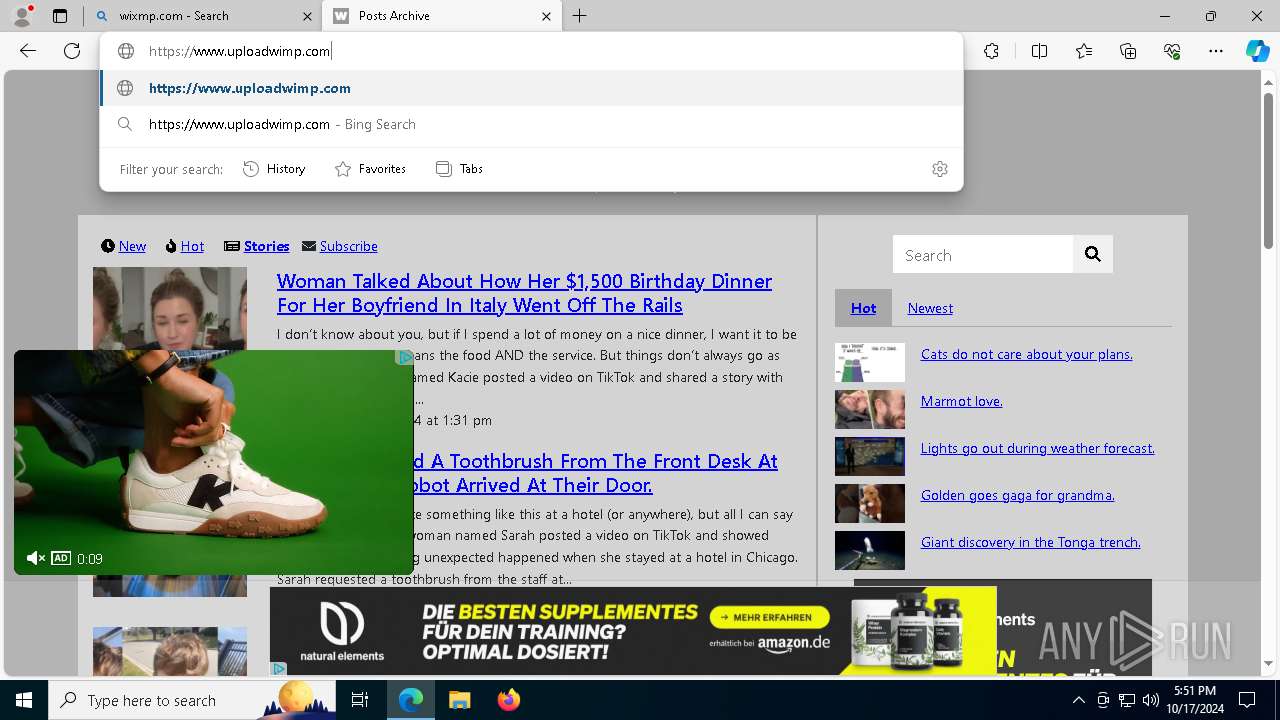Close the Posts Archive tab
This screenshot has width=1280, height=720.
[546, 16]
